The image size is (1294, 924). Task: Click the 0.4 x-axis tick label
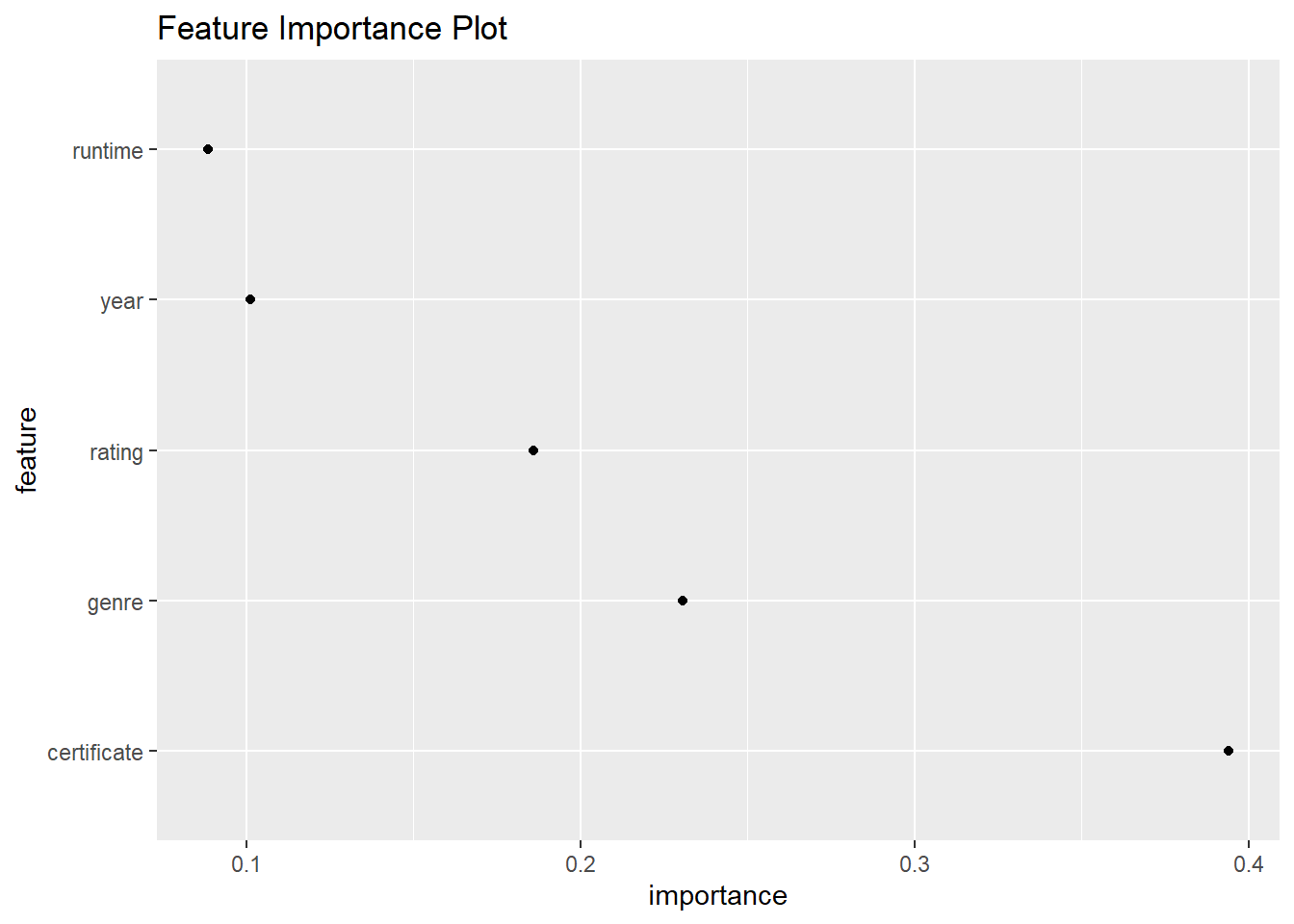(x=1249, y=864)
